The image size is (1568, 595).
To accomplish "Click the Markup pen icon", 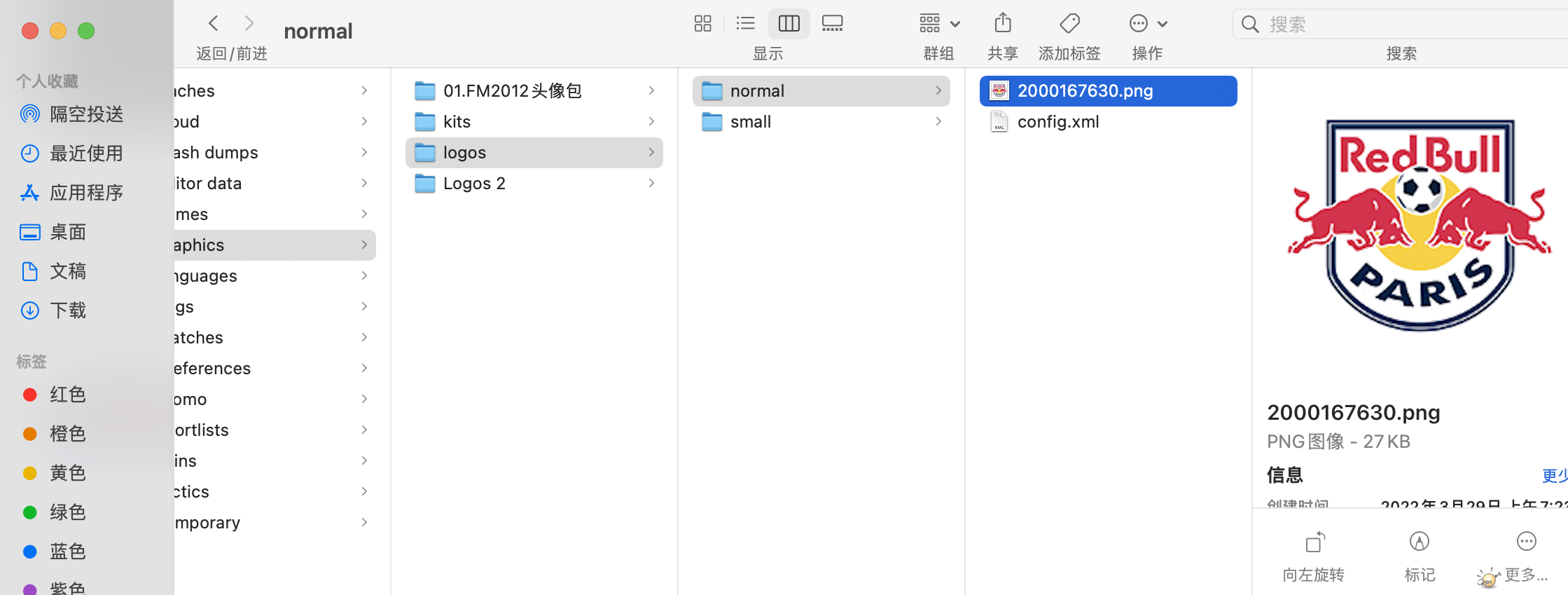I will [x=1419, y=542].
